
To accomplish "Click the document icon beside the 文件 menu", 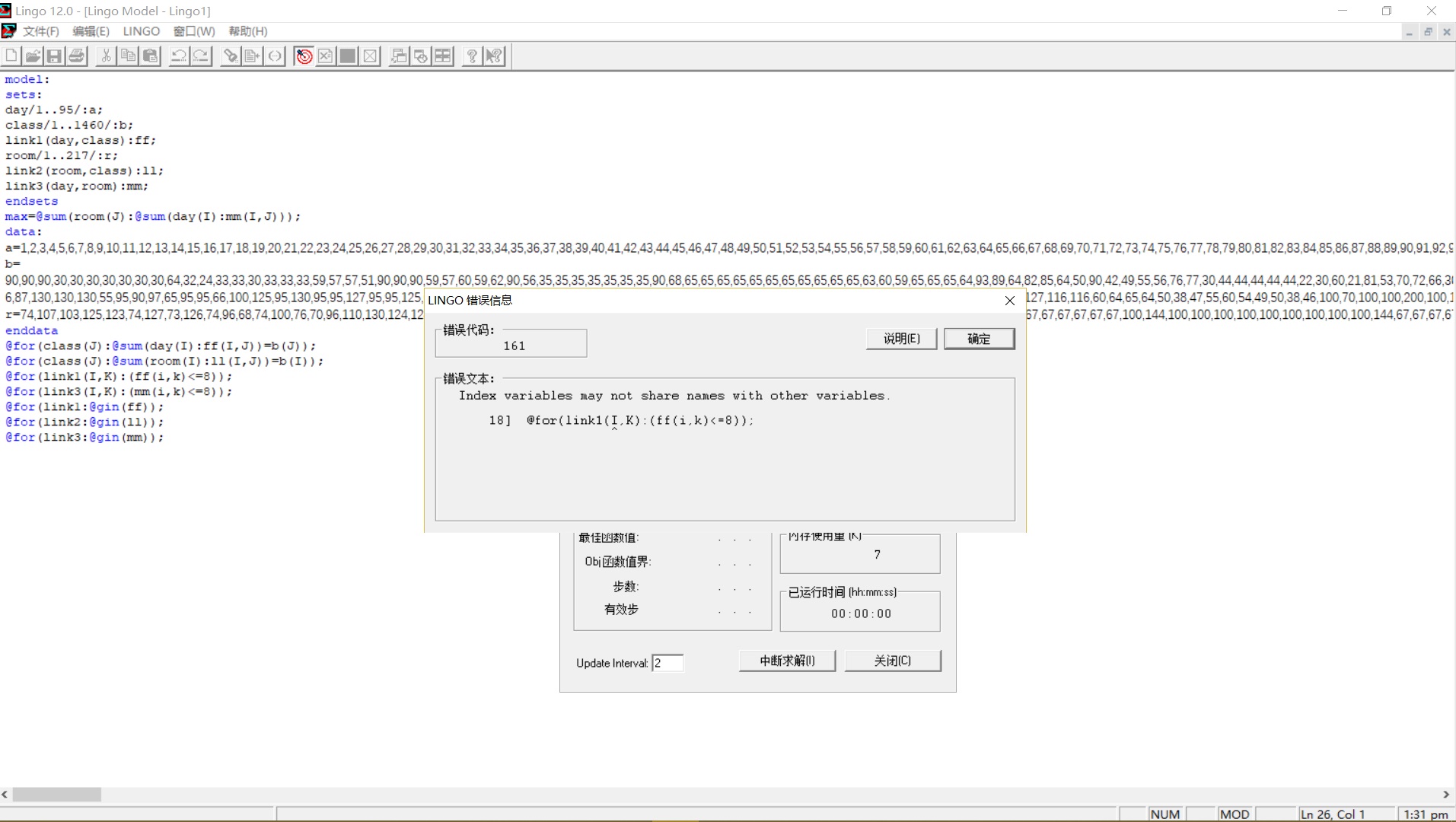I will click(x=8, y=31).
